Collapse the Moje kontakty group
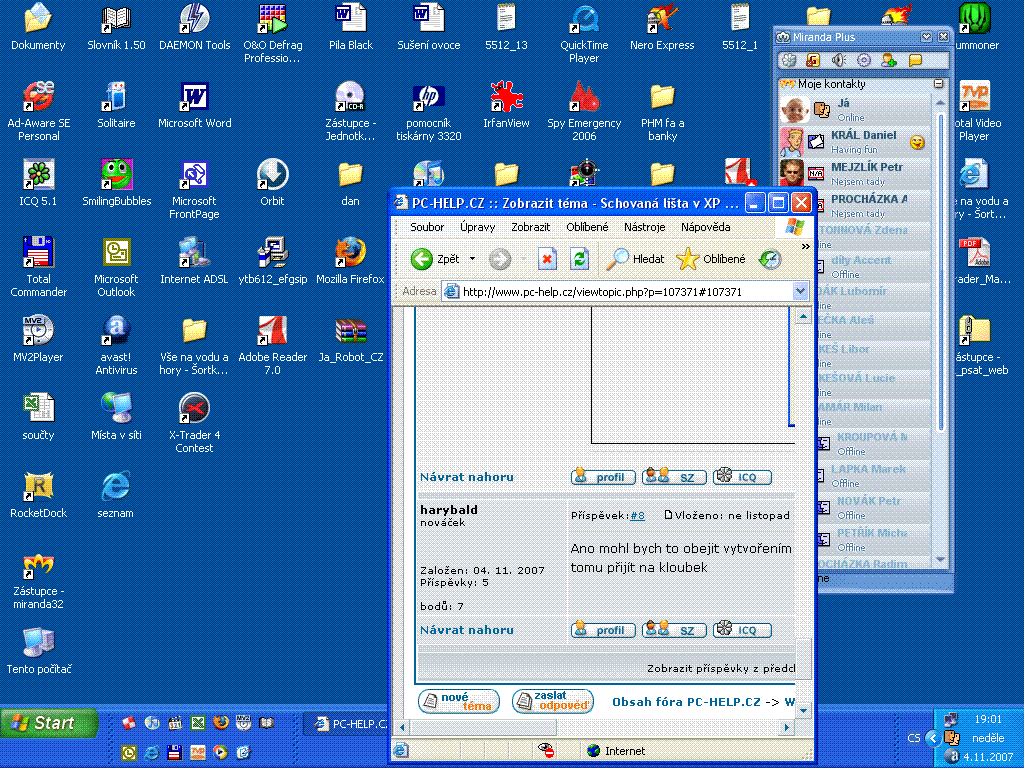The height and width of the screenshot is (768, 1024). [938, 84]
